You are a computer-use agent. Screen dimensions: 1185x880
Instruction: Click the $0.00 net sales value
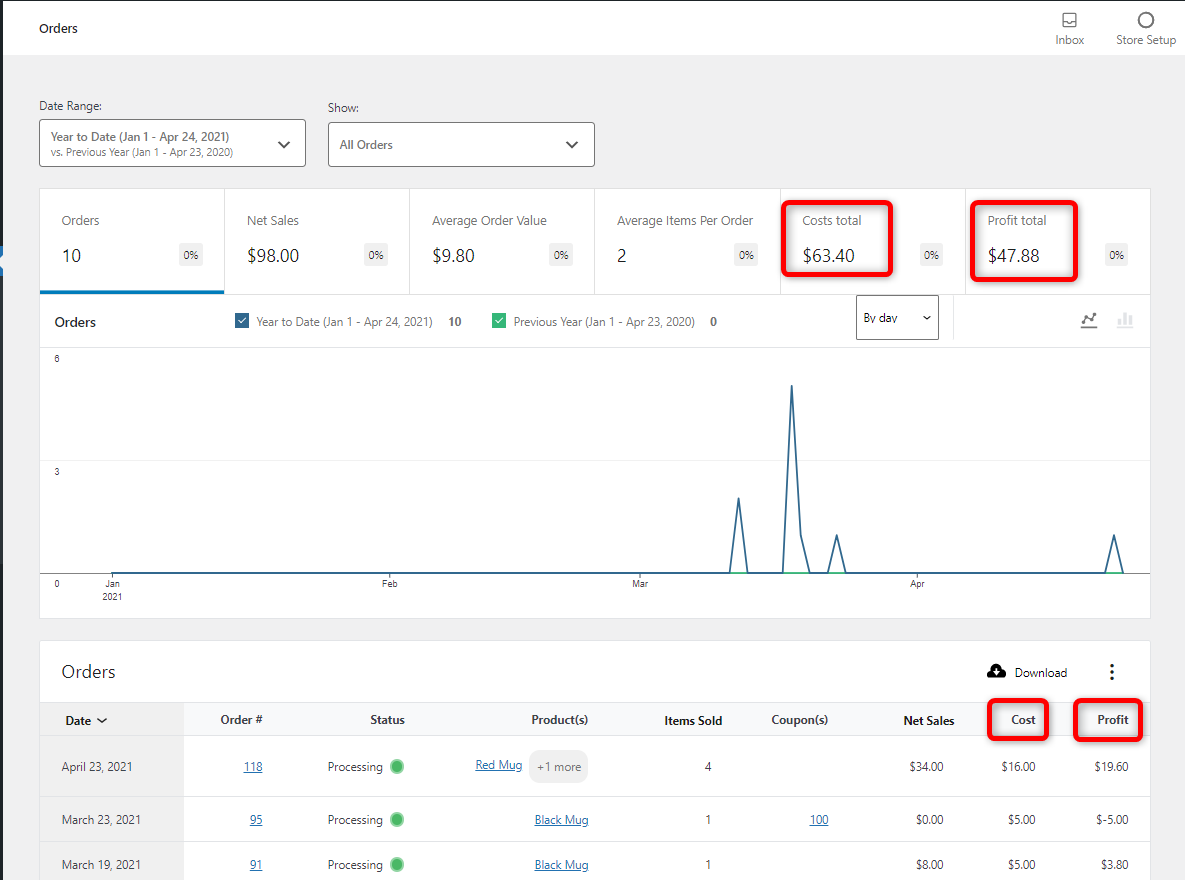[x=929, y=820]
